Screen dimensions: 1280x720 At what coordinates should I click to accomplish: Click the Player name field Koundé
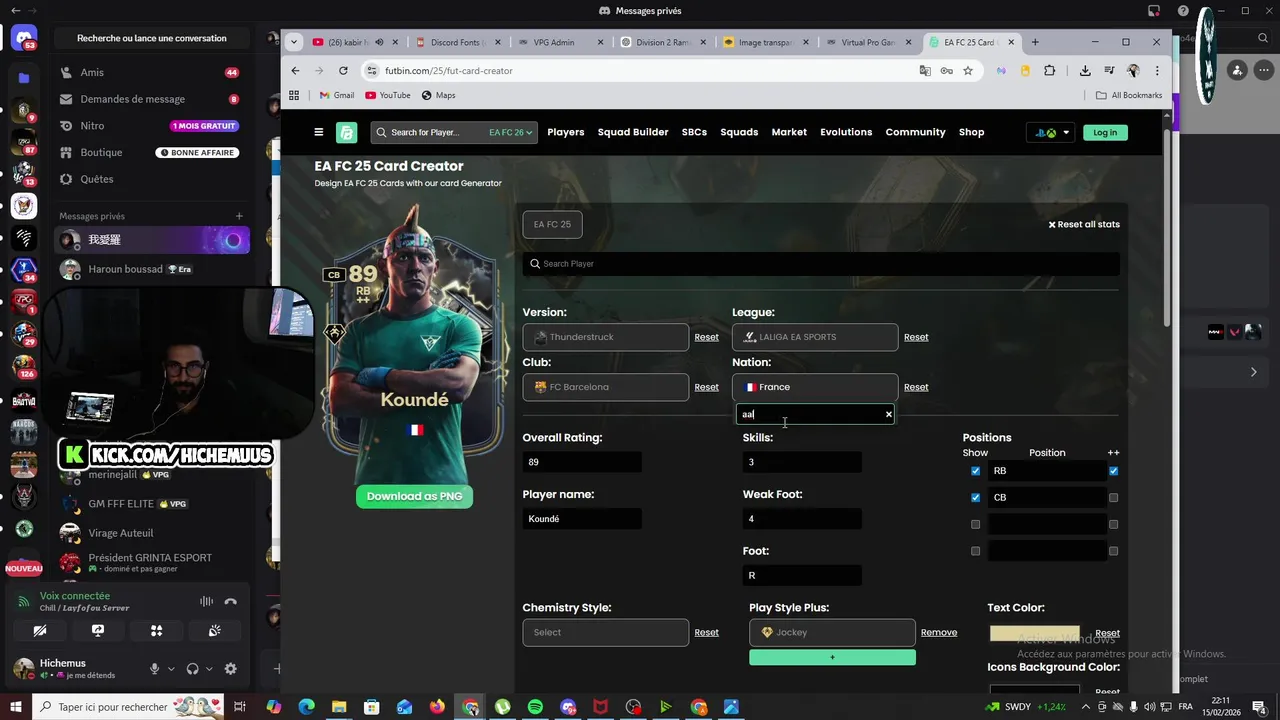coord(582,519)
